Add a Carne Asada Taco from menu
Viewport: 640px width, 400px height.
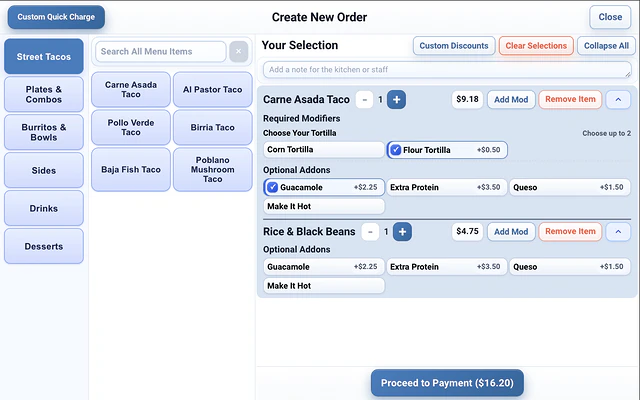coord(131,89)
